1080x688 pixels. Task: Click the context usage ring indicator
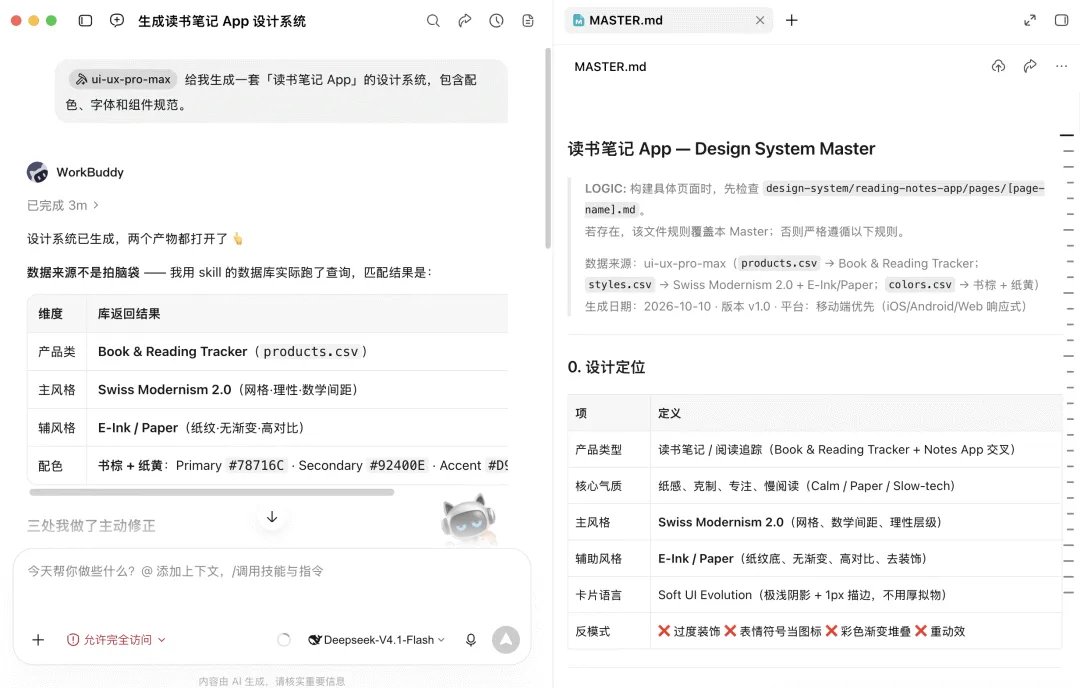tap(284, 640)
